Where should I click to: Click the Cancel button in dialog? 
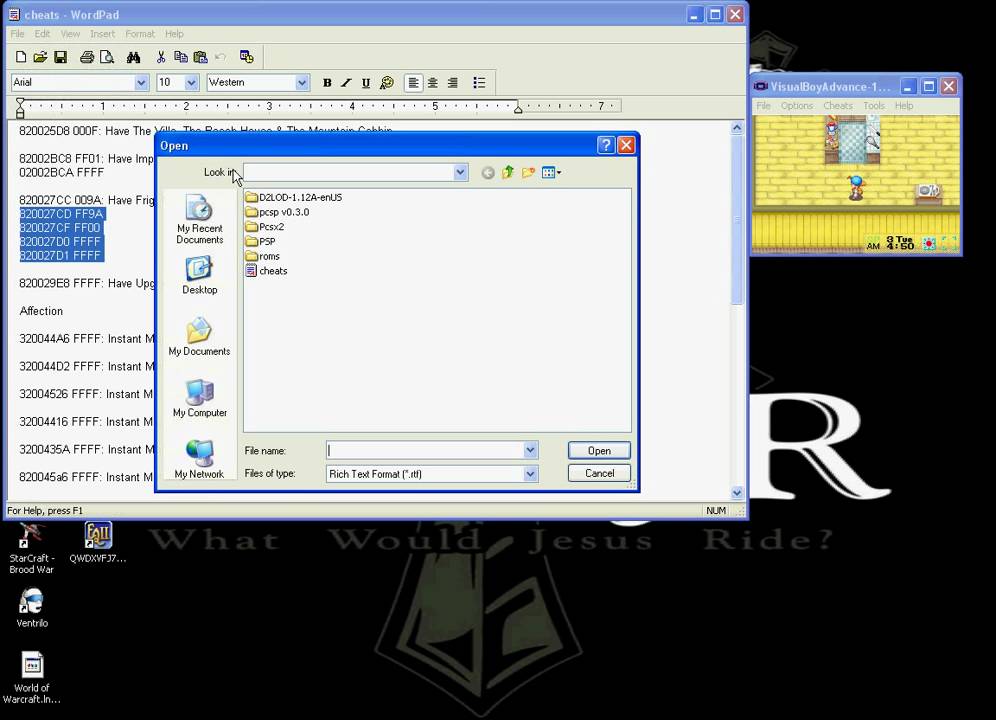click(599, 473)
